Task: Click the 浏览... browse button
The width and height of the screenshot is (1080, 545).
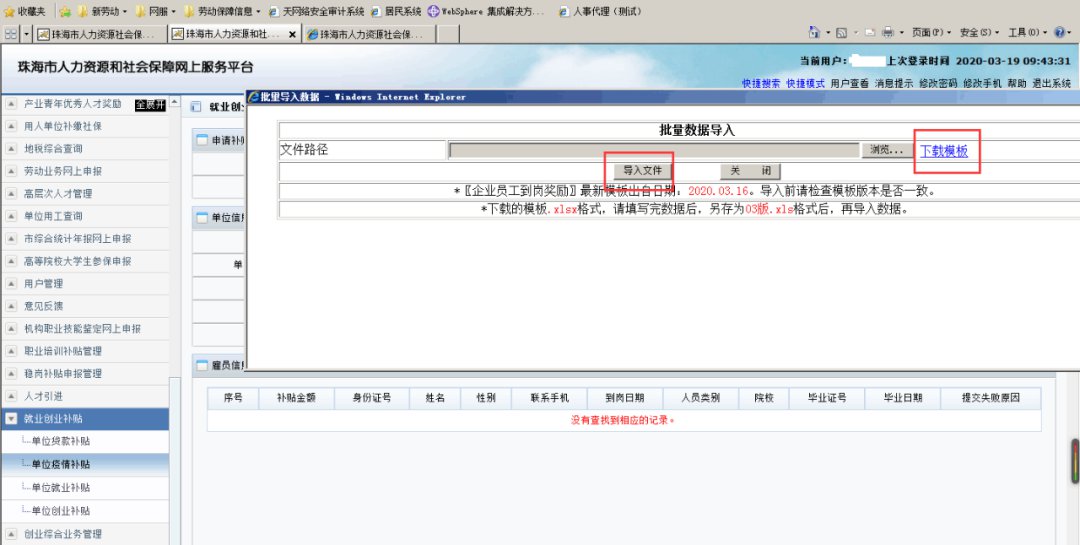Action: (886, 150)
